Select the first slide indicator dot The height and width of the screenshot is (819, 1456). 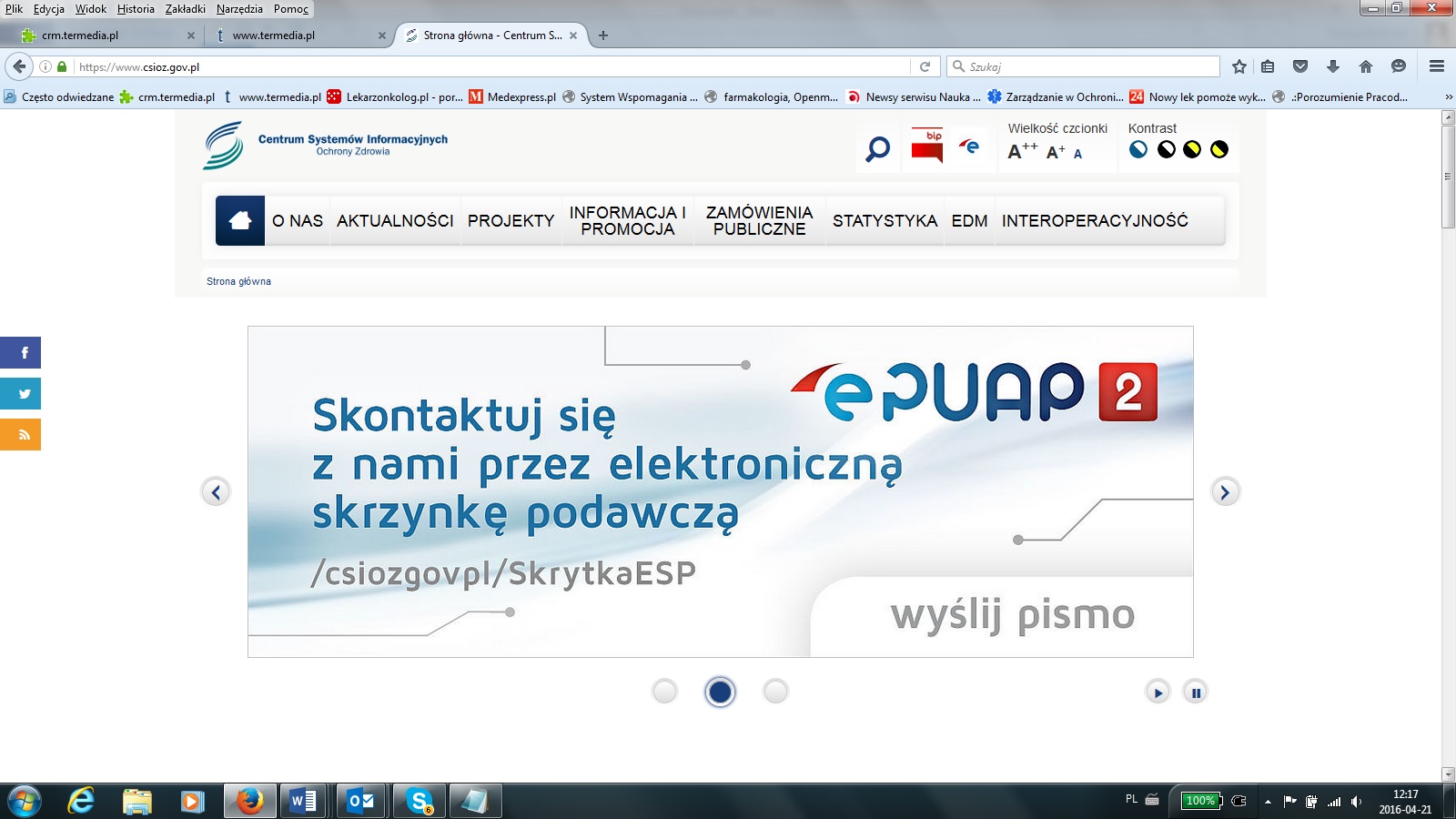click(665, 692)
